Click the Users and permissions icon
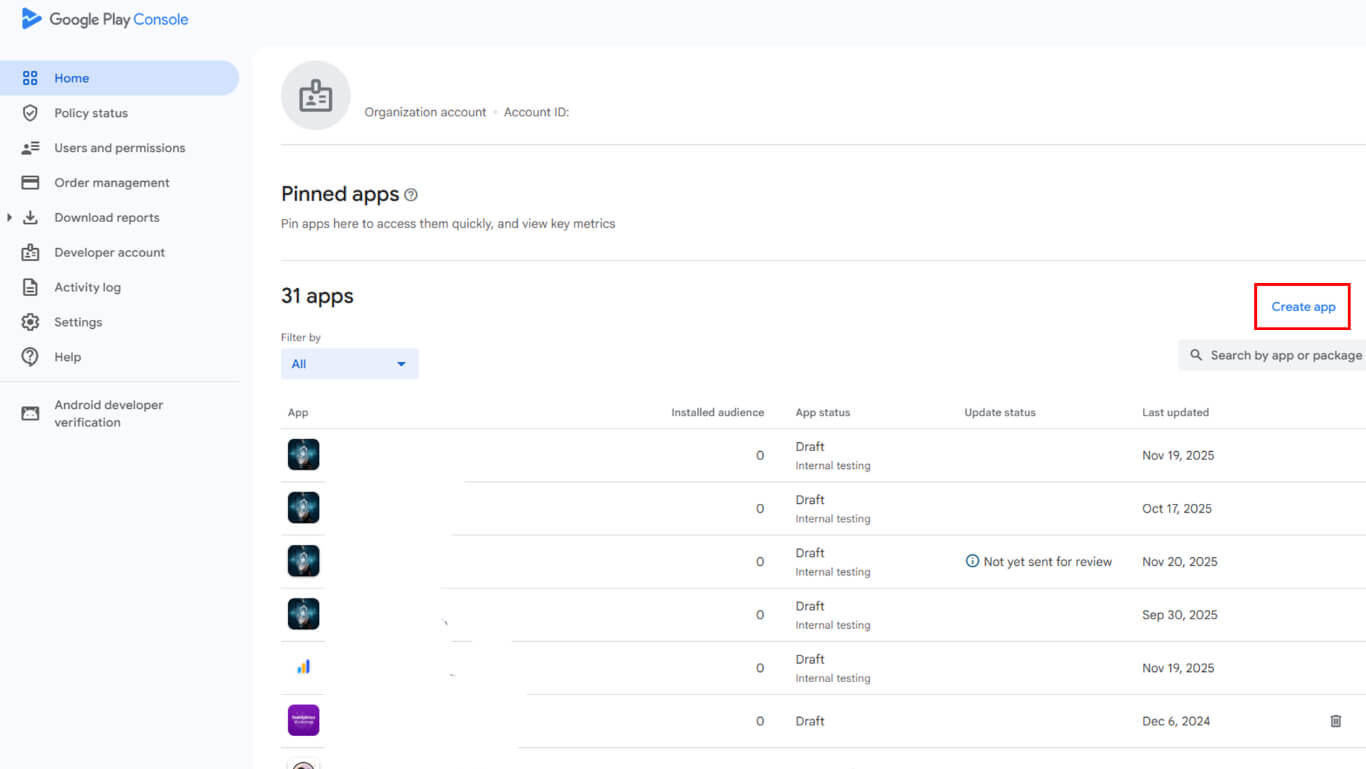Image resolution: width=1366 pixels, height=769 pixels. point(30,148)
